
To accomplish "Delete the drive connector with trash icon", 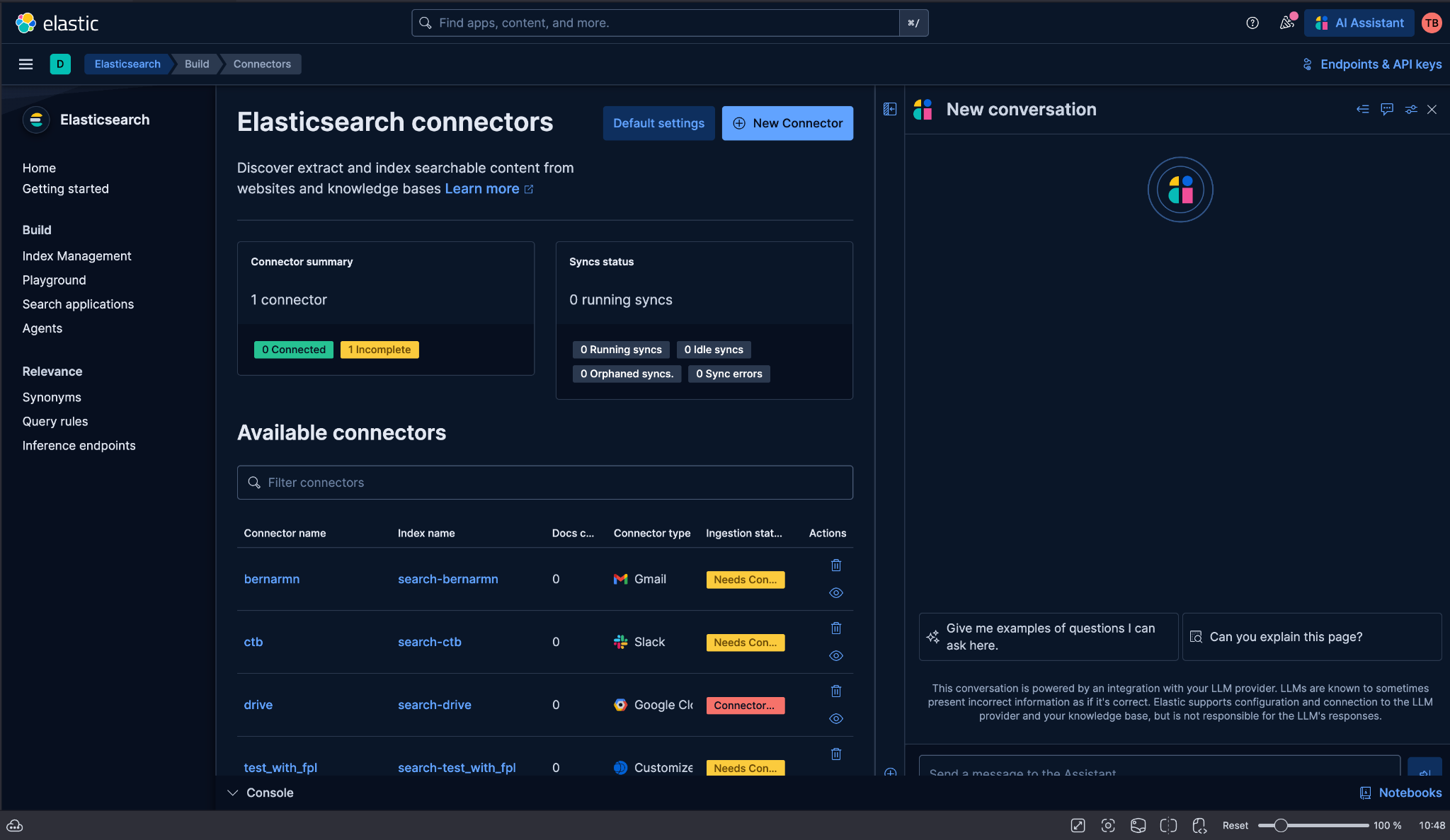I will pos(836,691).
